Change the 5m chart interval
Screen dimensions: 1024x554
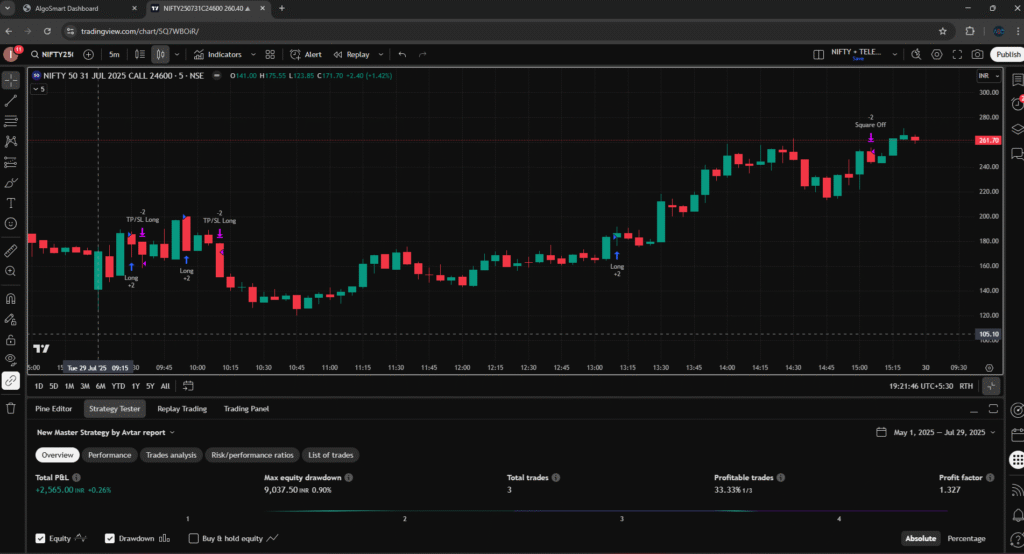[114, 54]
